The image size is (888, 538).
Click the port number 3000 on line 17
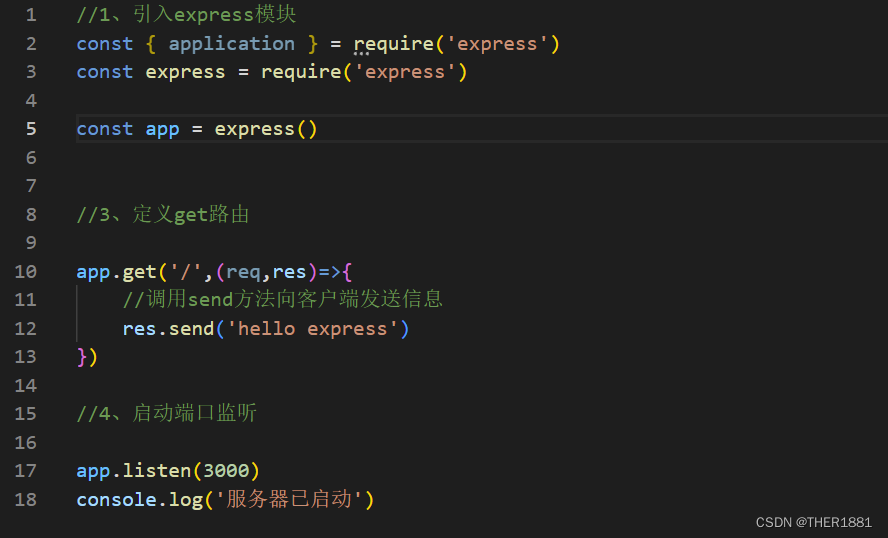click(226, 471)
